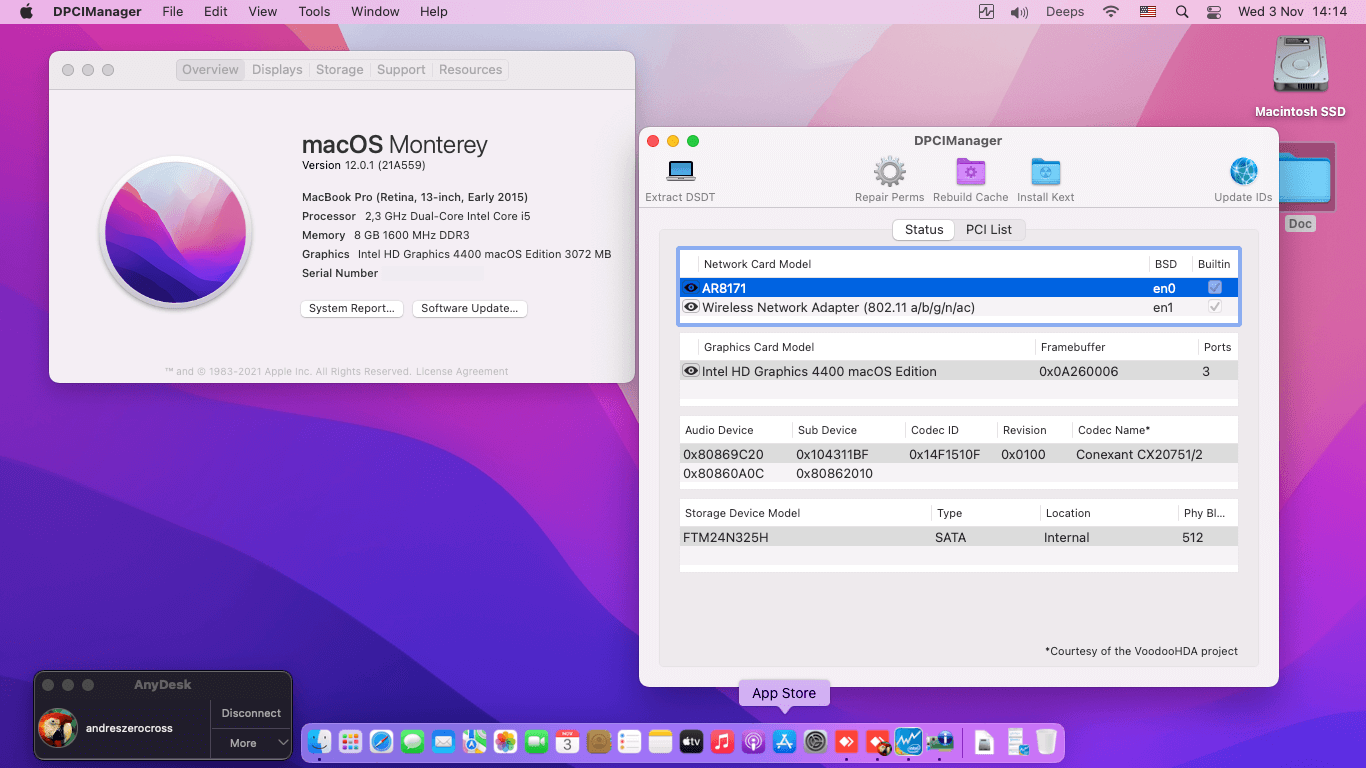Open the Tools menu

tap(314, 12)
